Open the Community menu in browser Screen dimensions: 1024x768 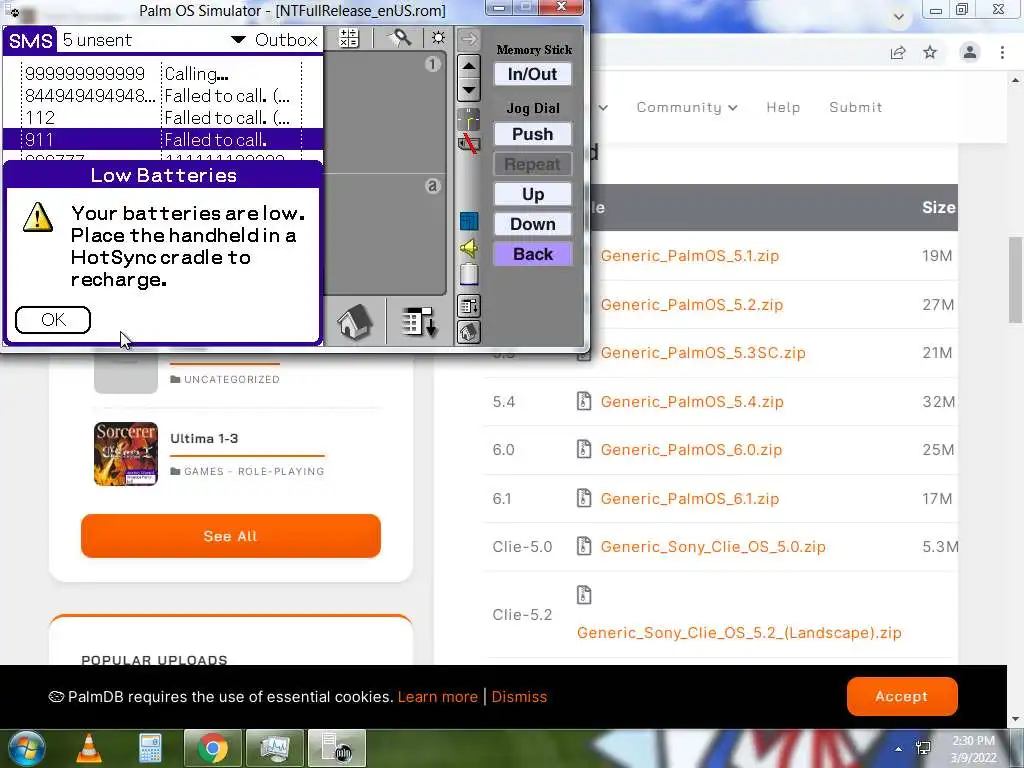687,107
